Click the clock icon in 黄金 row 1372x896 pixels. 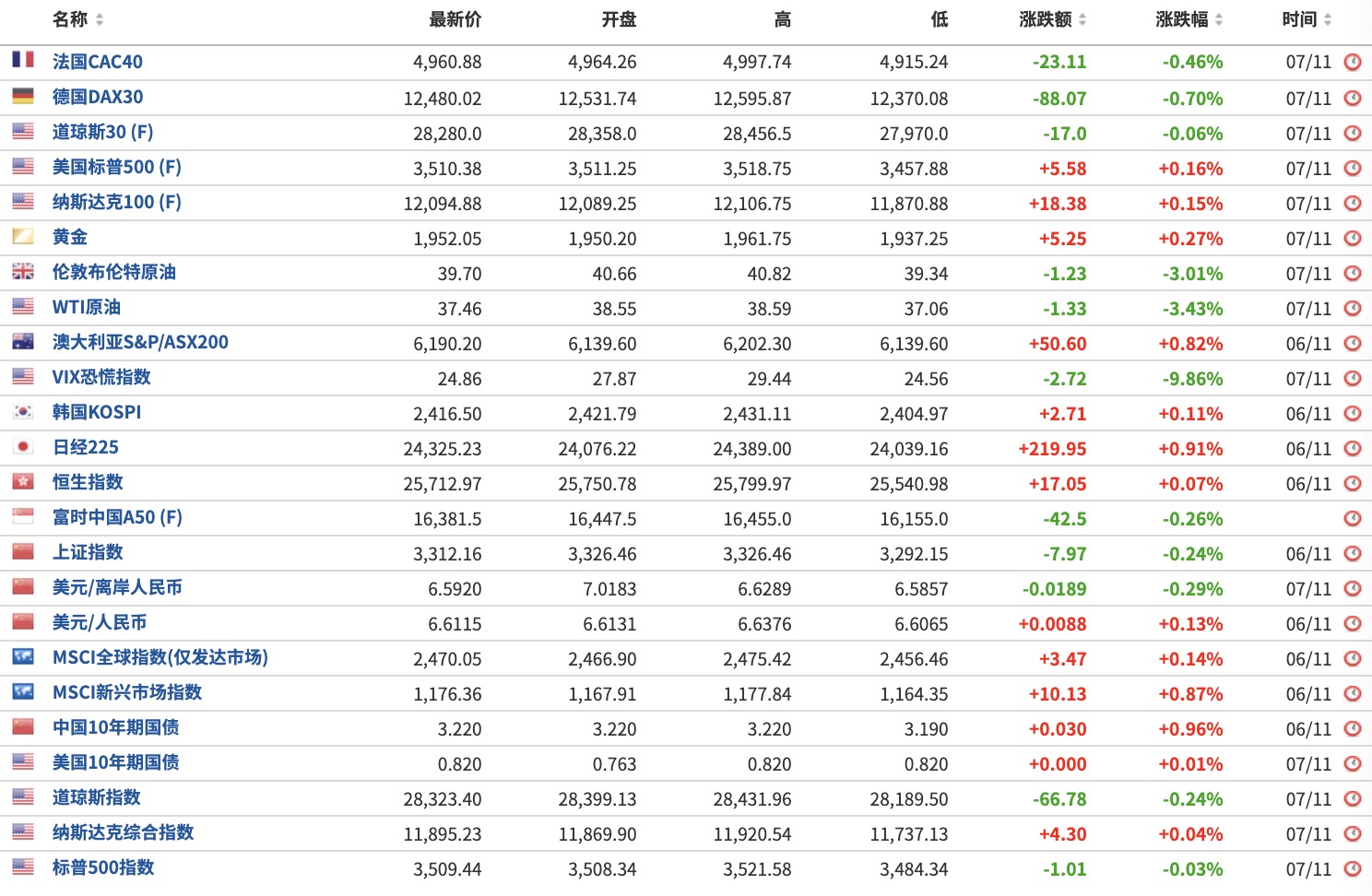[x=1353, y=238]
